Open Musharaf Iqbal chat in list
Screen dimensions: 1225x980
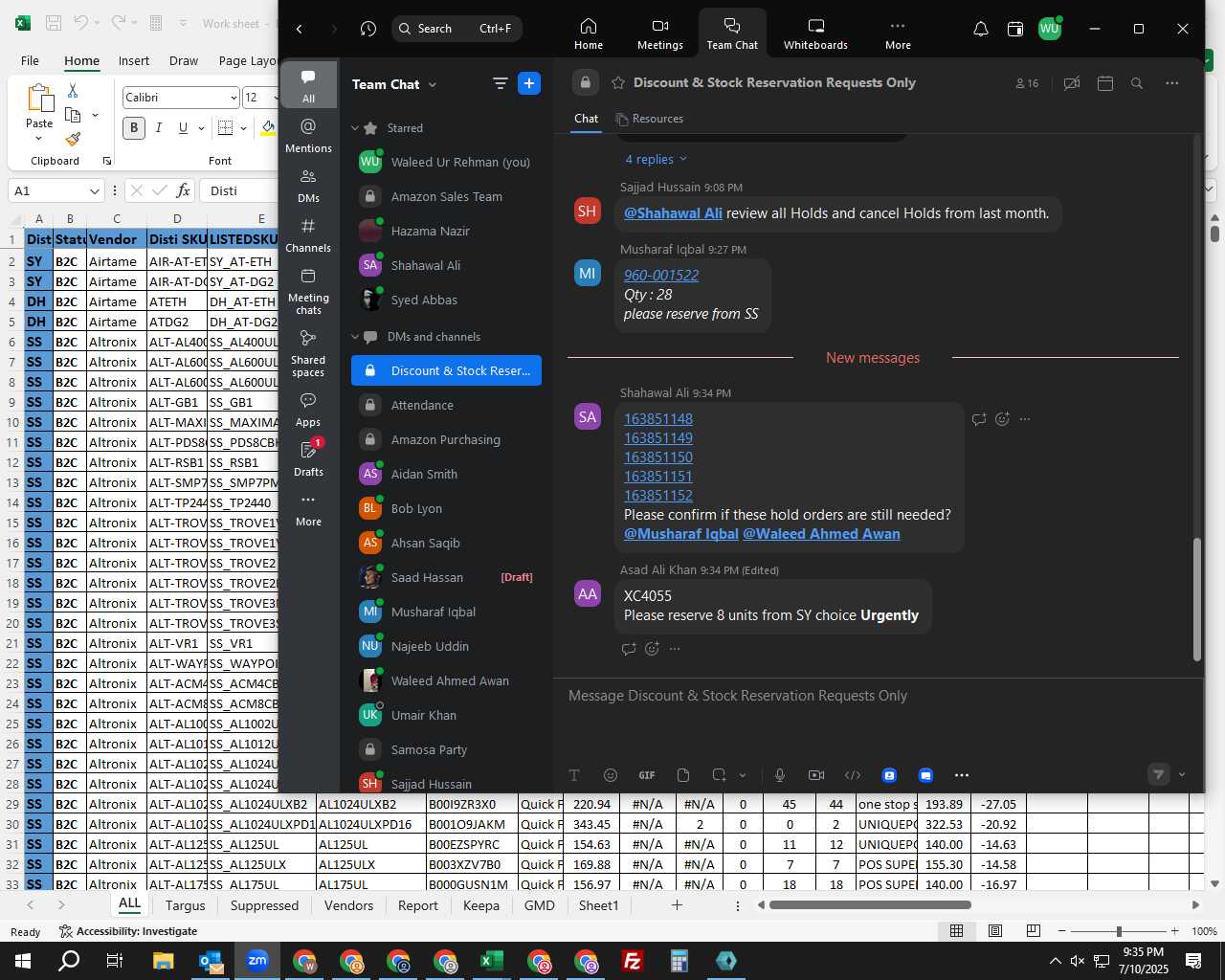(x=446, y=612)
